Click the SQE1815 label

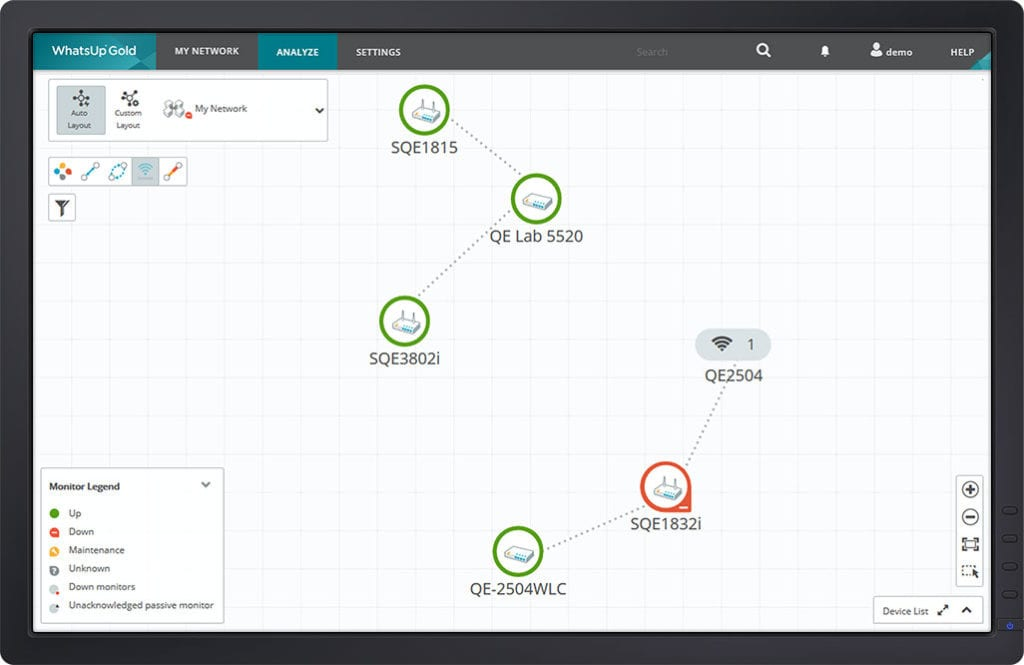[424, 148]
